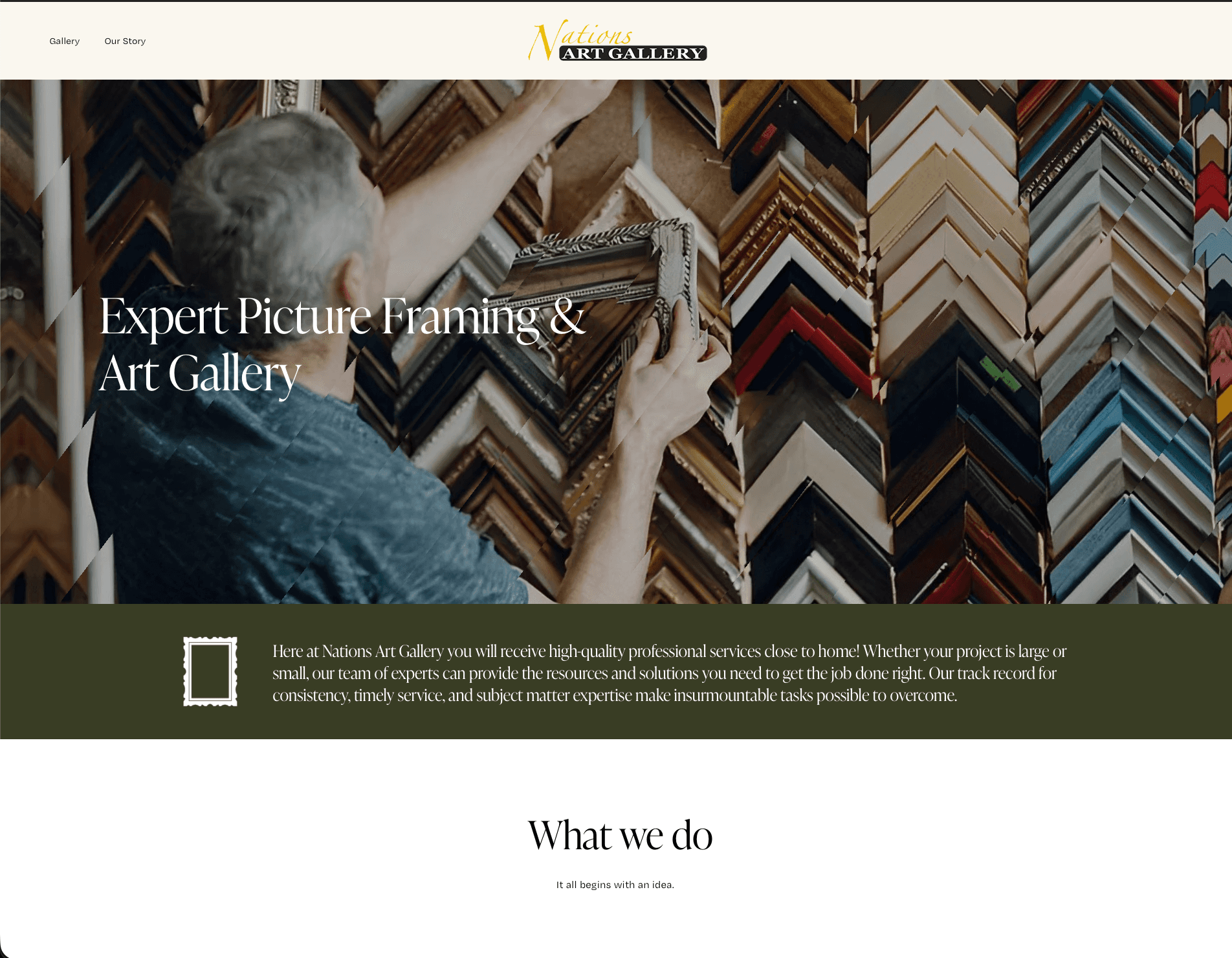Click the yellow cursive 'Nations' lettering in logo

point(580,38)
